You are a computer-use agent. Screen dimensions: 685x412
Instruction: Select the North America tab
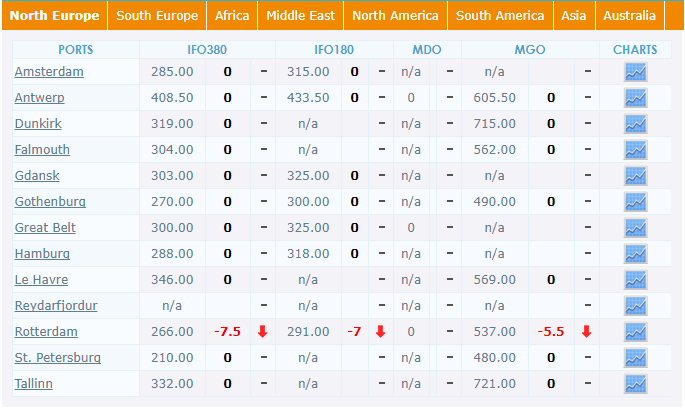pos(395,16)
